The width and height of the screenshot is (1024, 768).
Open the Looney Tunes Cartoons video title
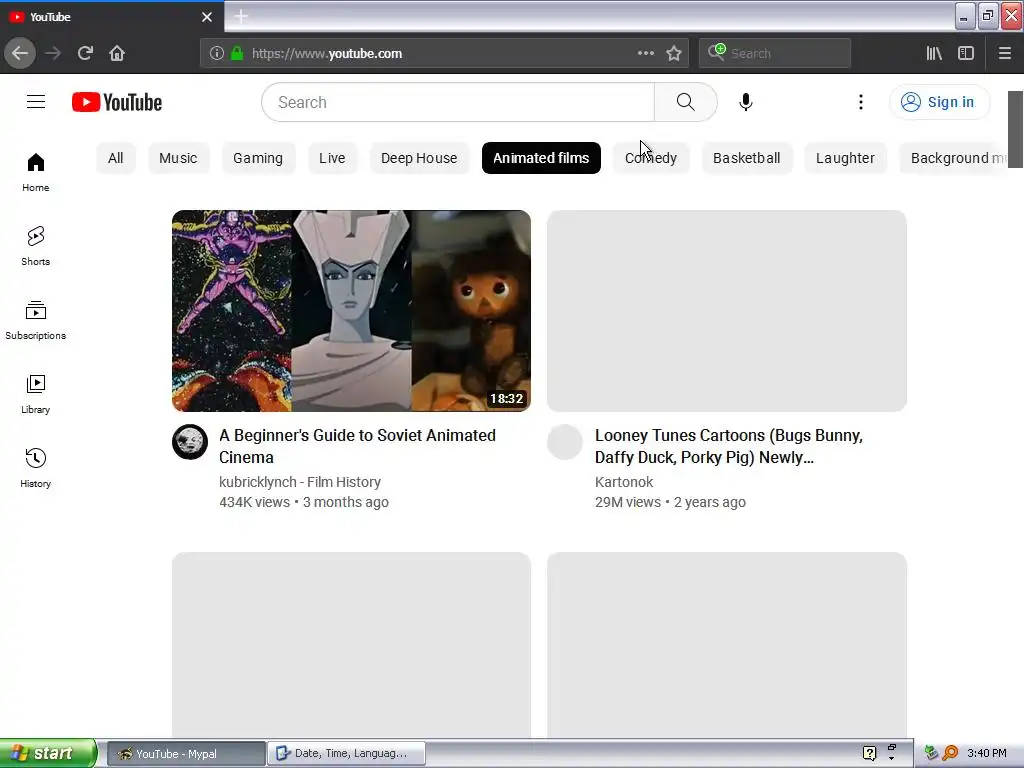click(x=729, y=446)
